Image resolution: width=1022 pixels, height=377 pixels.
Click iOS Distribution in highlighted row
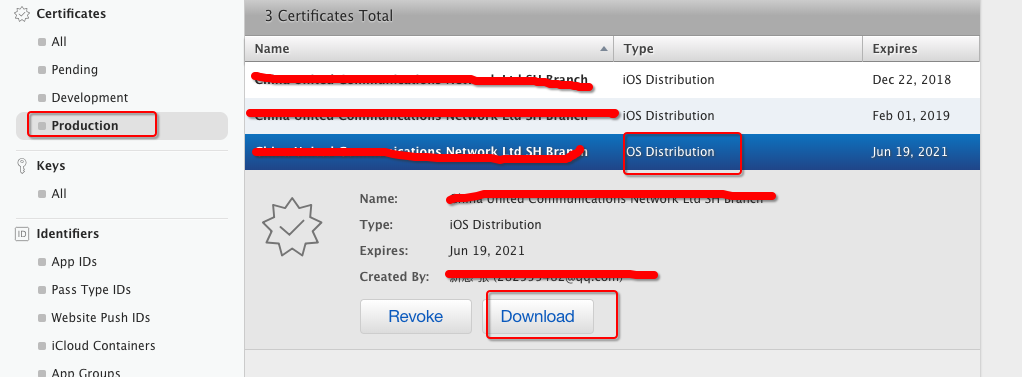coord(669,152)
